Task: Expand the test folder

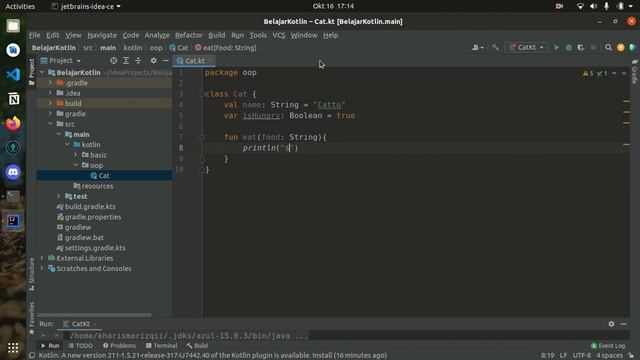Action: 59,196
